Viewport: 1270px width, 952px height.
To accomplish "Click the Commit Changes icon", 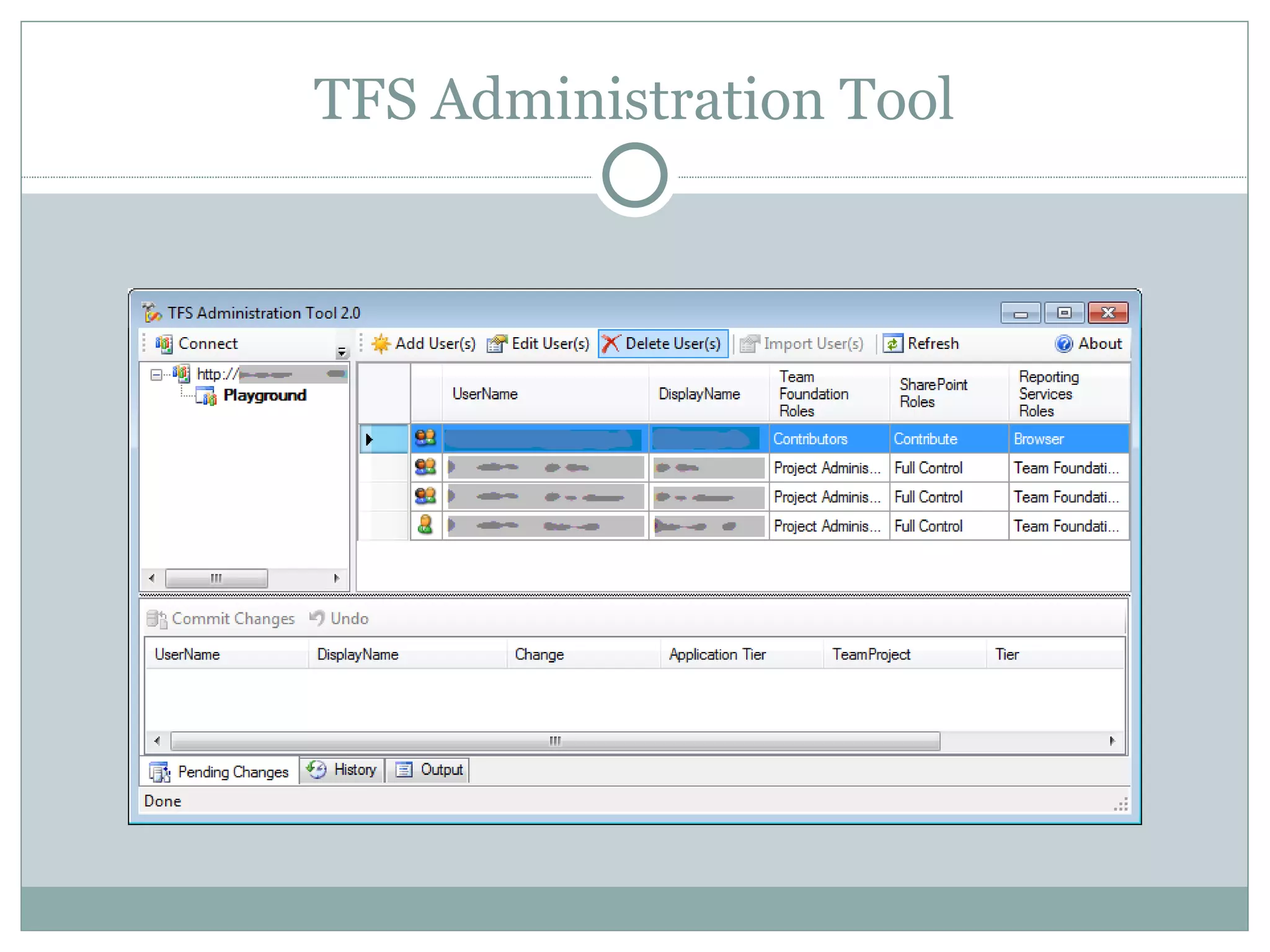I will pyautogui.click(x=157, y=619).
